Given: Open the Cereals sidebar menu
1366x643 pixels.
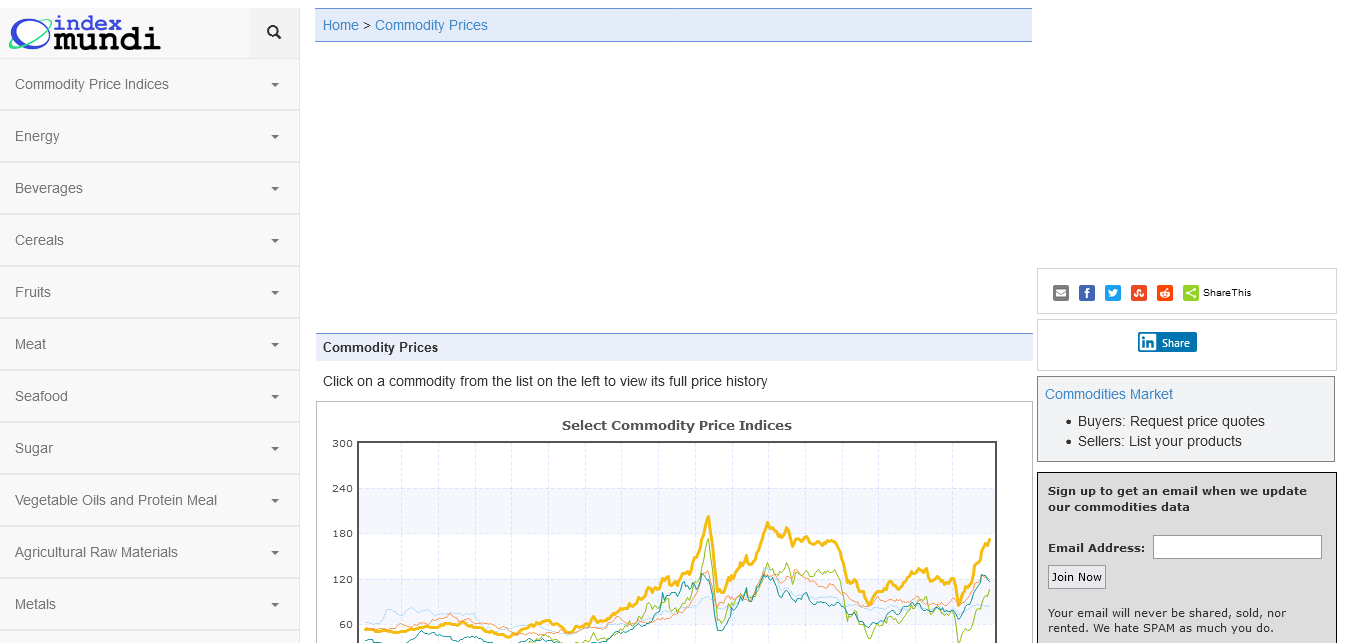Looking at the screenshot, I should pos(149,241).
